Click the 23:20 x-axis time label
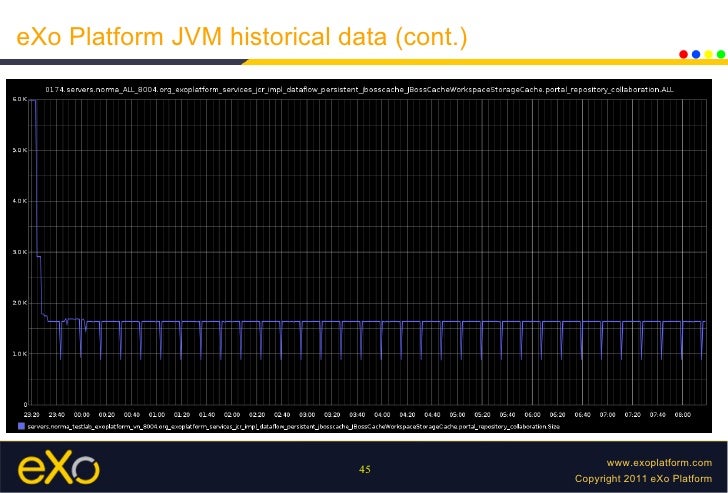This screenshot has width=728, height=493. pyautogui.click(x=32, y=415)
